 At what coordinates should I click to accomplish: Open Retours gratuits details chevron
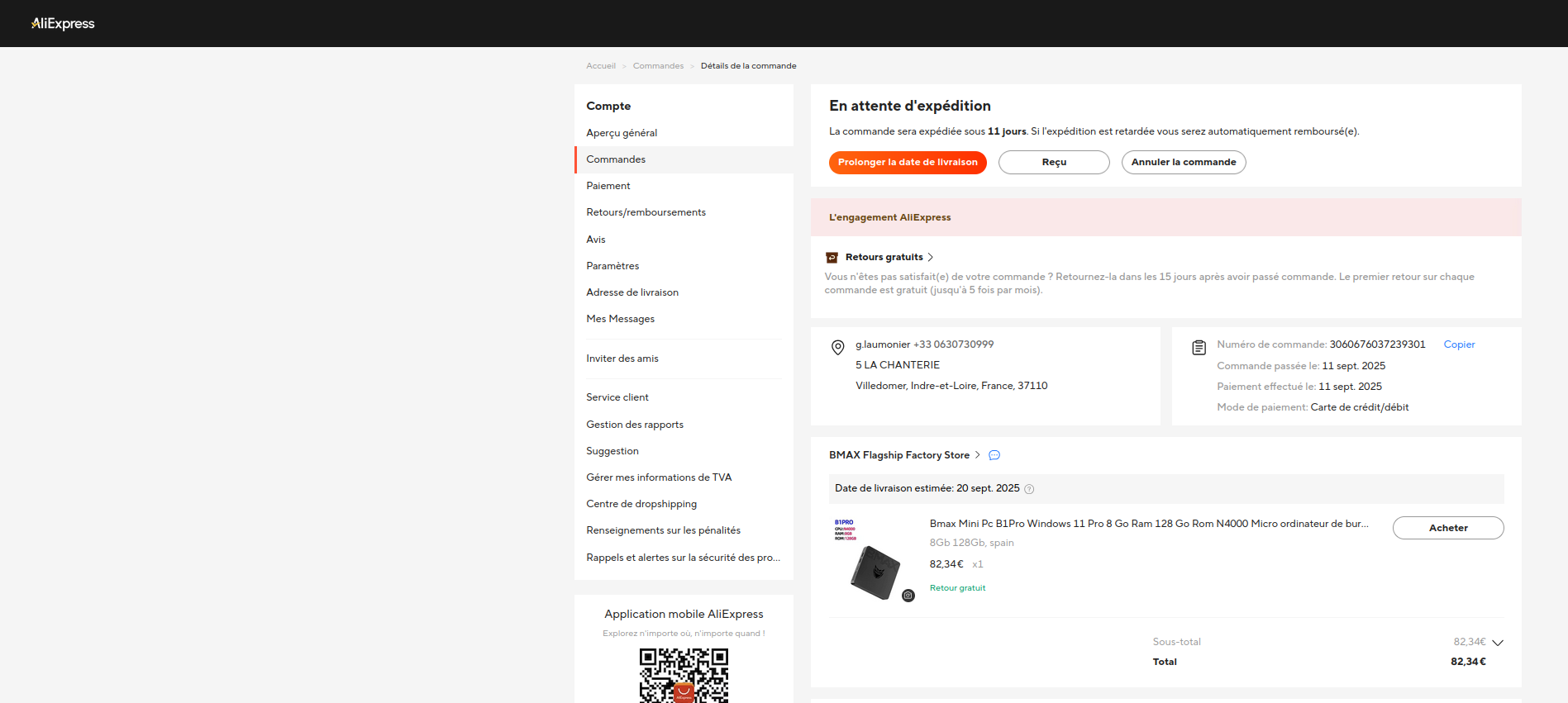click(x=931, y=258)
